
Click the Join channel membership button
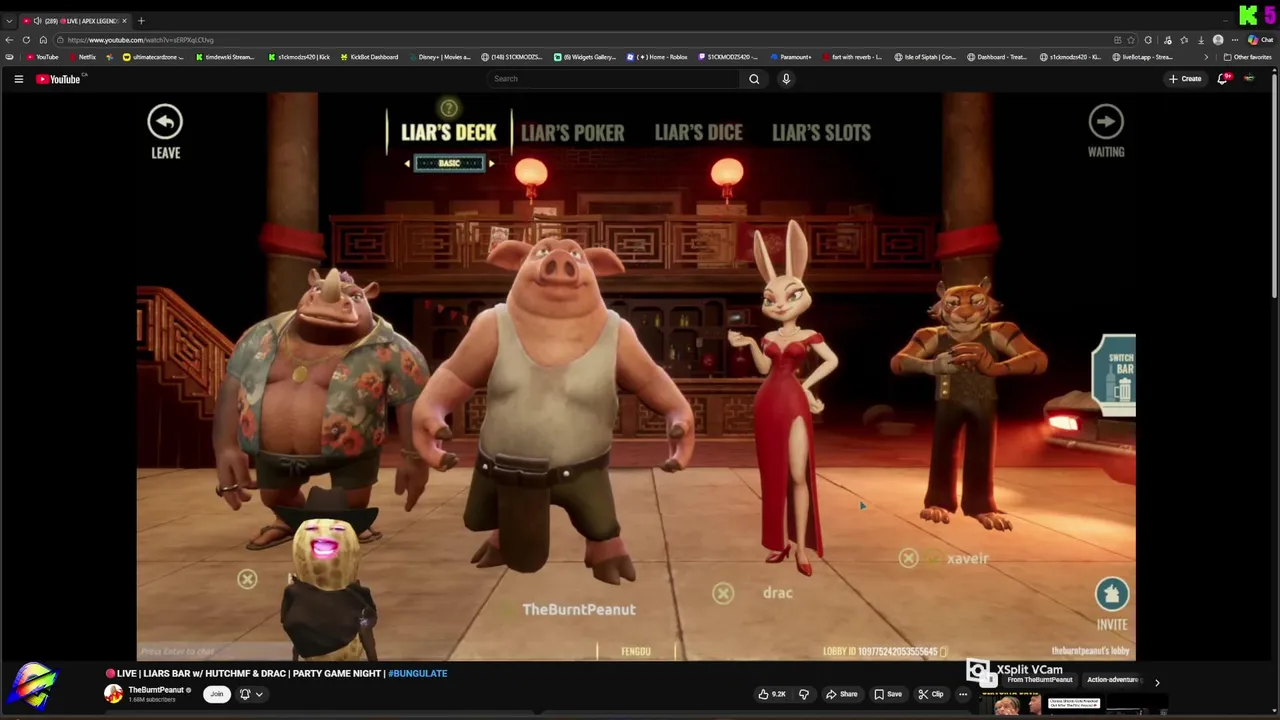pyautogui.click(x=216, y=694)
